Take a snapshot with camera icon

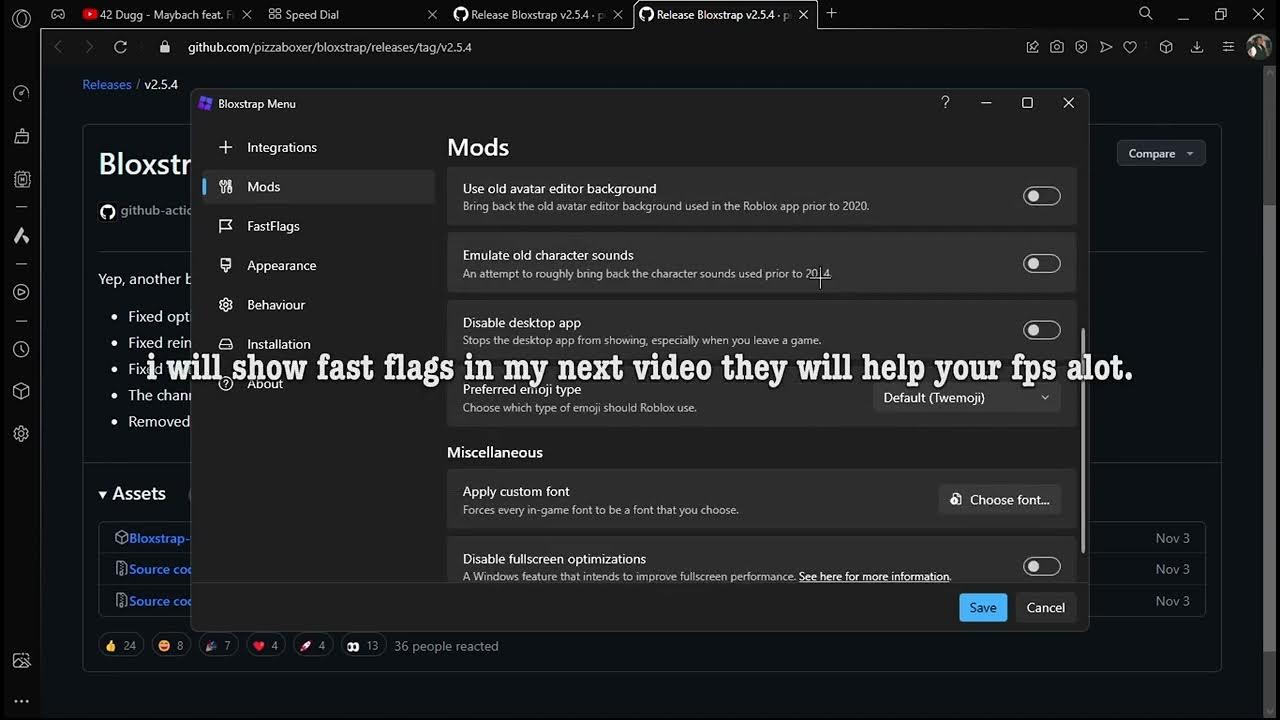(1057, 47)
